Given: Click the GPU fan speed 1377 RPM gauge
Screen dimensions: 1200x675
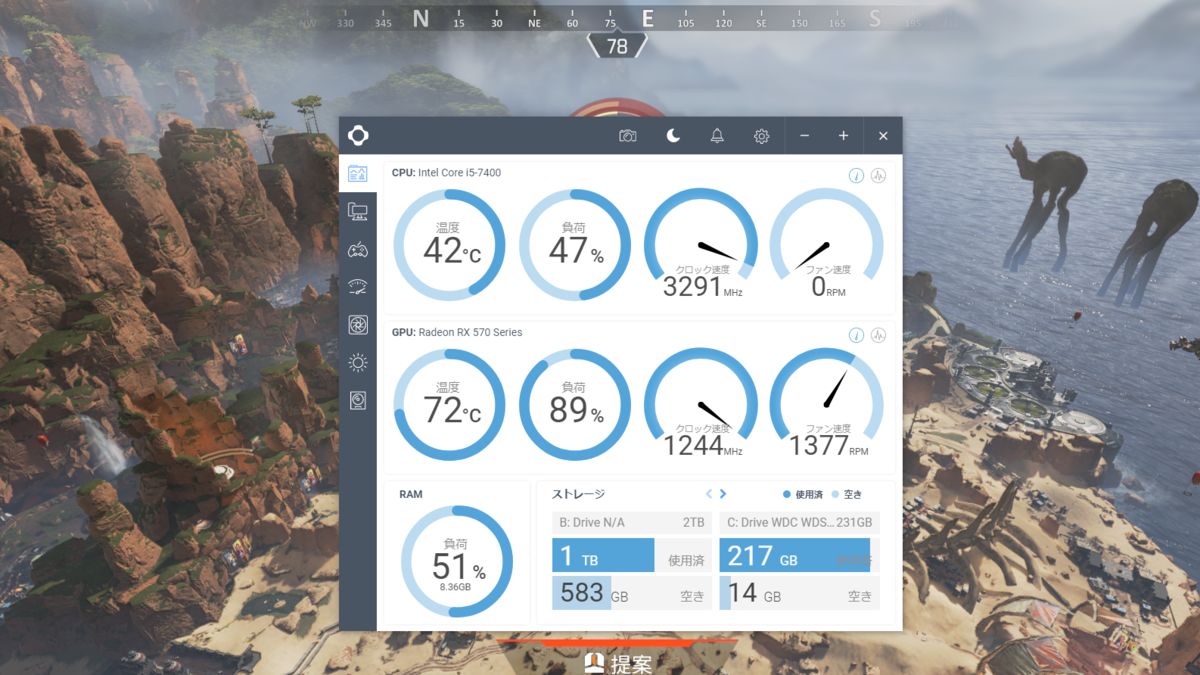Looking at the screenshot, I should point(827,405).
